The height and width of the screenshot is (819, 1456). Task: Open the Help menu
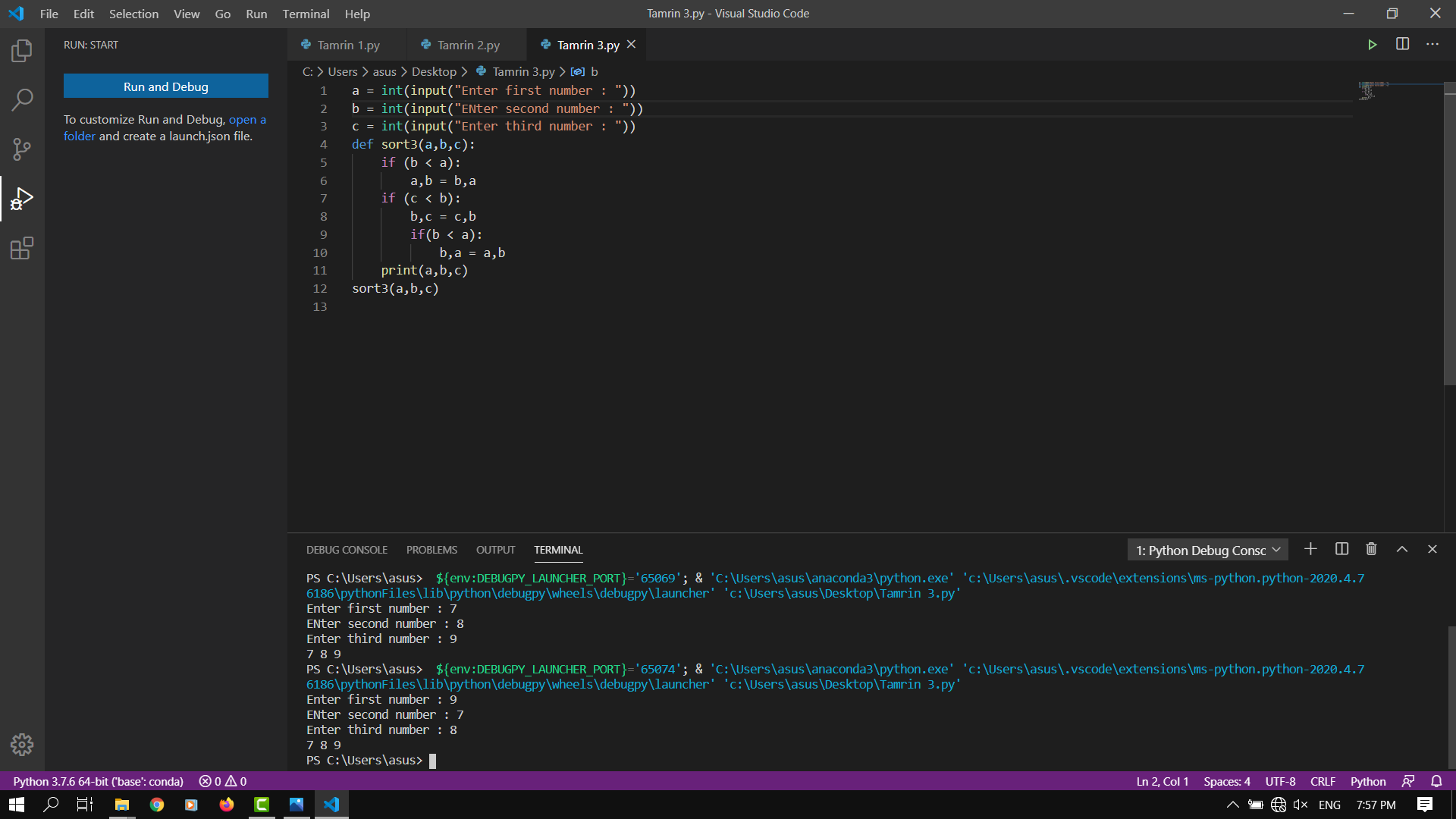[x=357, y=14]
